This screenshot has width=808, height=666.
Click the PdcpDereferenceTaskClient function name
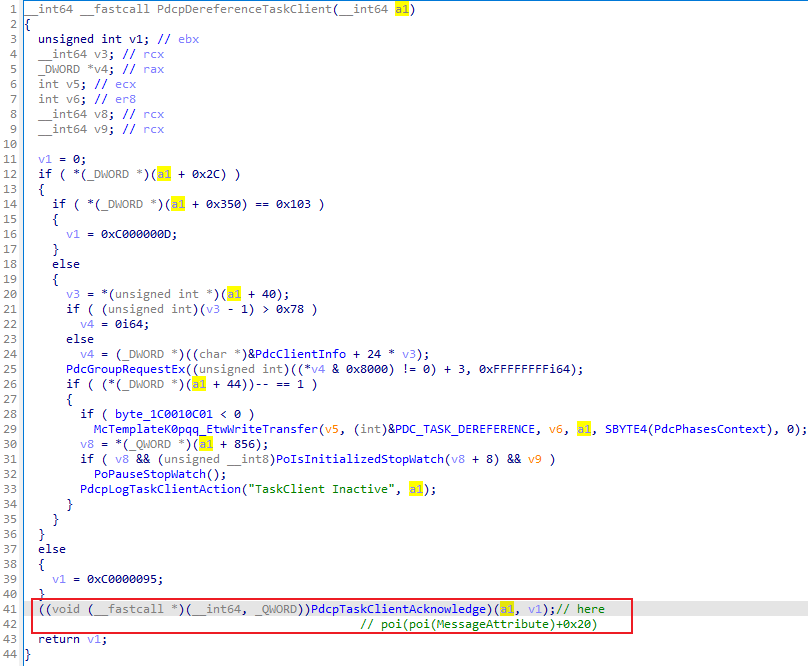[244, 9]
